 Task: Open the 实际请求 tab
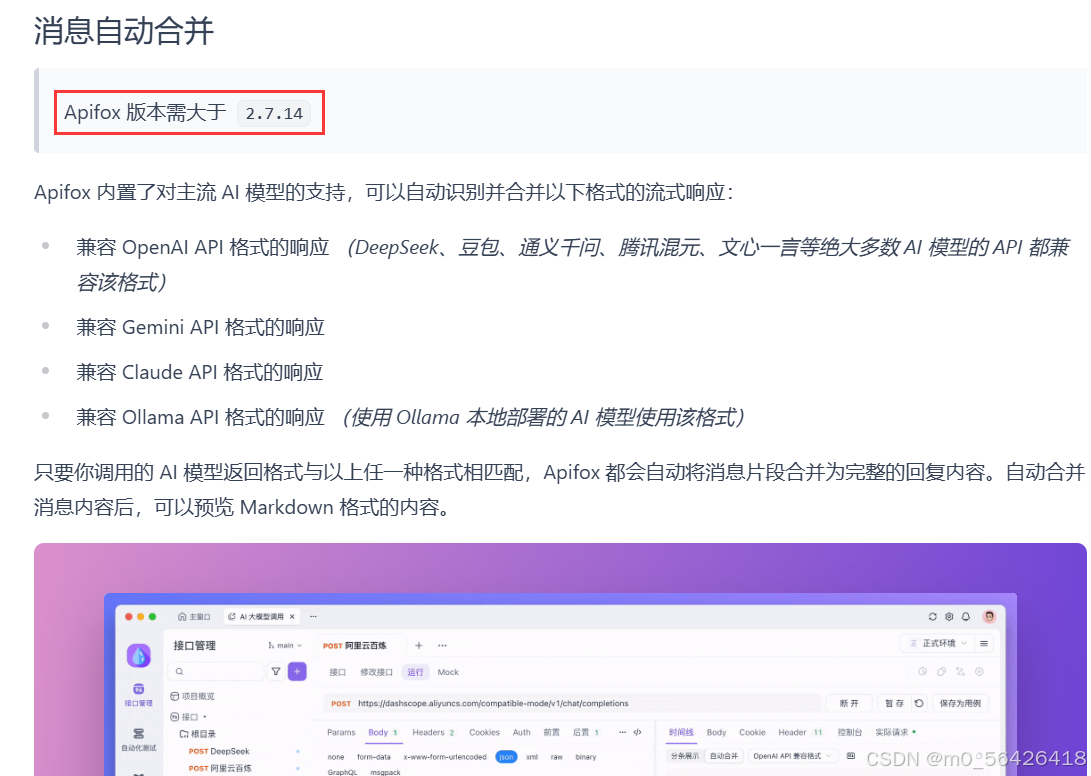(x=895, y=732)
